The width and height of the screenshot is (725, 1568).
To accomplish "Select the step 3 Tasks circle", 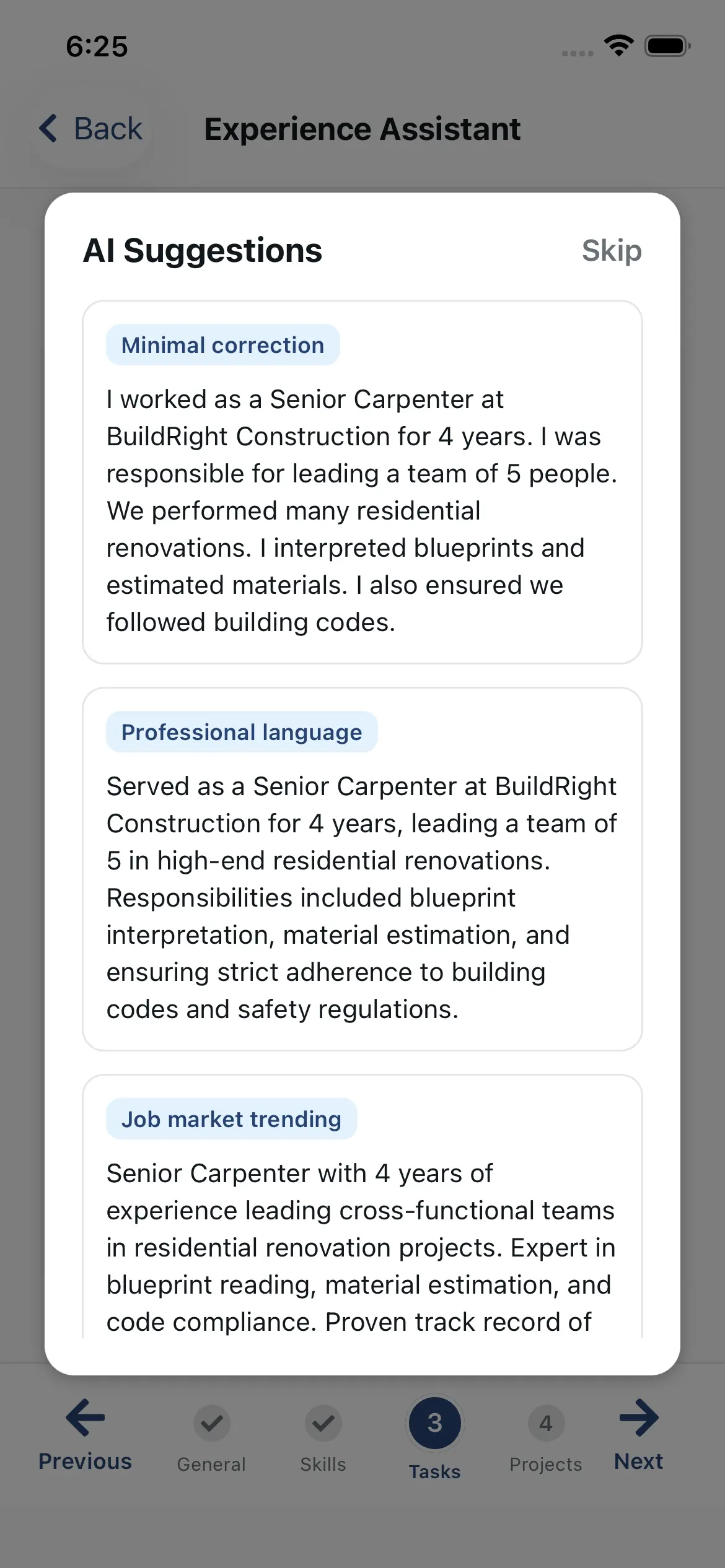I will (434, 1423).
